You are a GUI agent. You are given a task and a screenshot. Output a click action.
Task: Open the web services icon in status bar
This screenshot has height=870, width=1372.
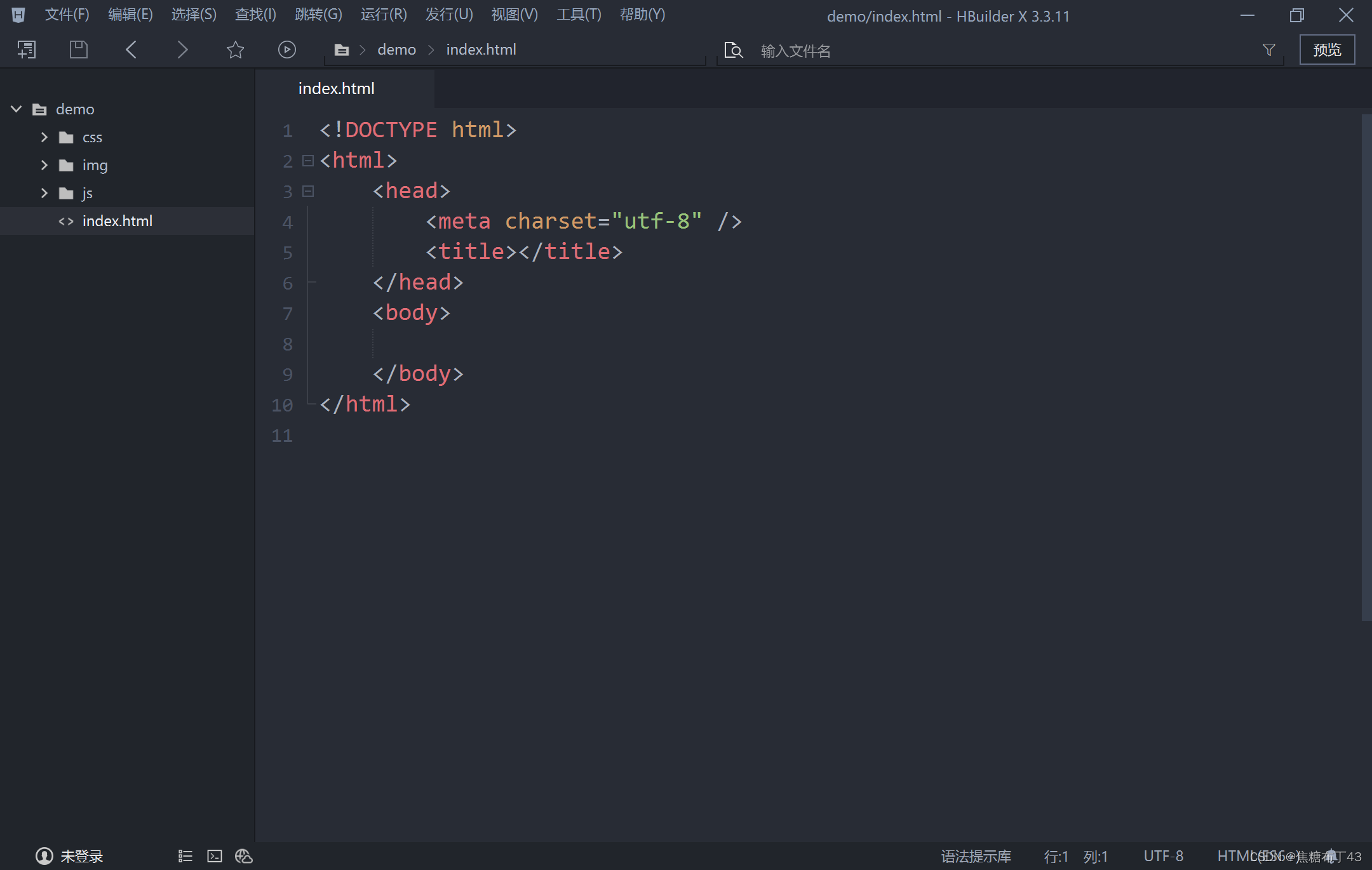coord(244,856)
